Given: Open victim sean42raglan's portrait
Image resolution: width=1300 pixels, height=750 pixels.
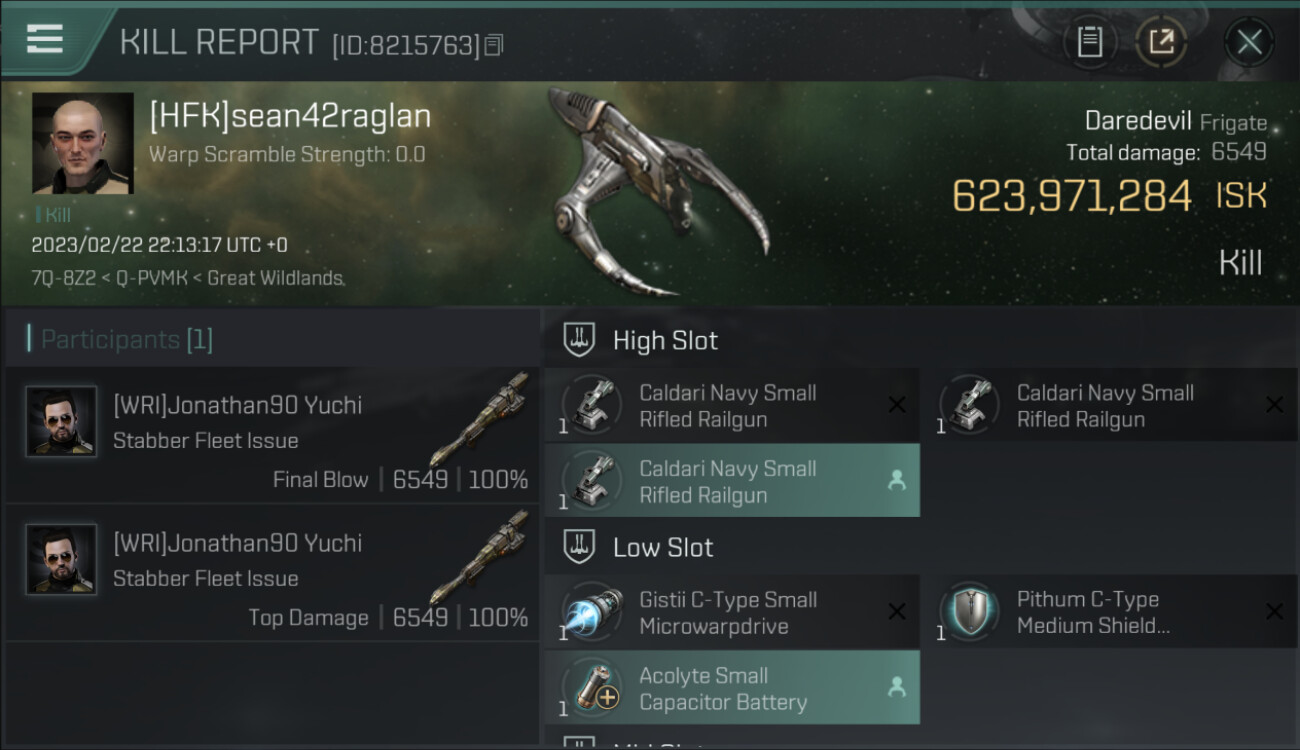Looking at the screenshot, I should point(83,143).
